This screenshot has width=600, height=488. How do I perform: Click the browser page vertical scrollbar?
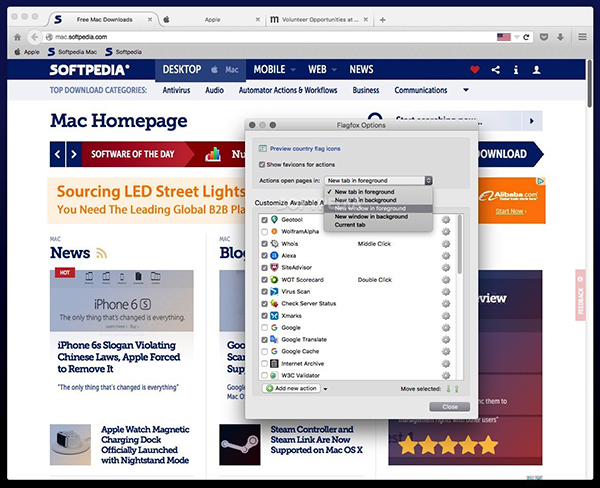(x=590, y=83)
